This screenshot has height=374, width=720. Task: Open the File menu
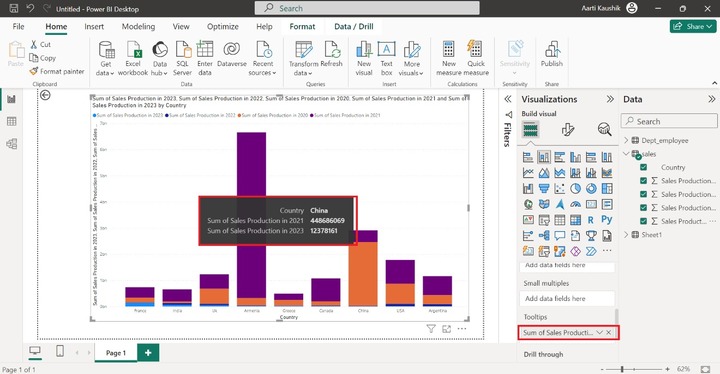click(18, 27)
